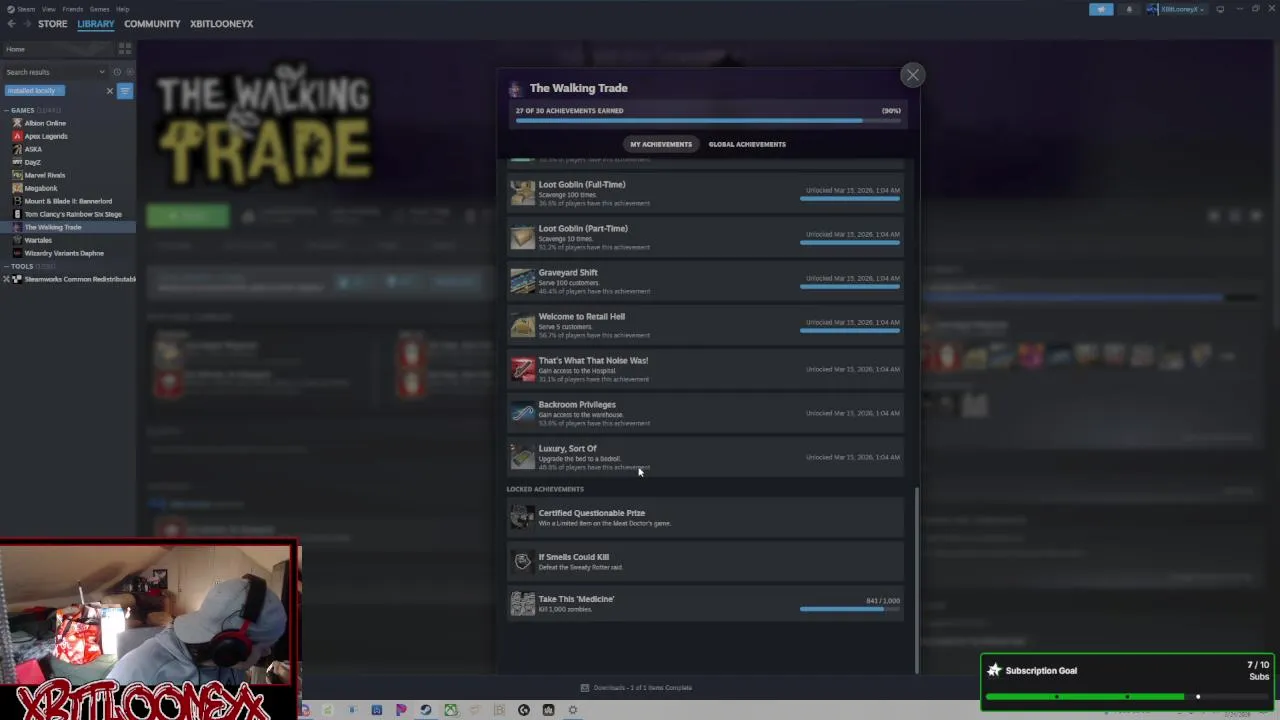Click the Luxury, Sort Of achievement icon
1280x720 pixels.
pyautogui.click(x=522, y=456)
